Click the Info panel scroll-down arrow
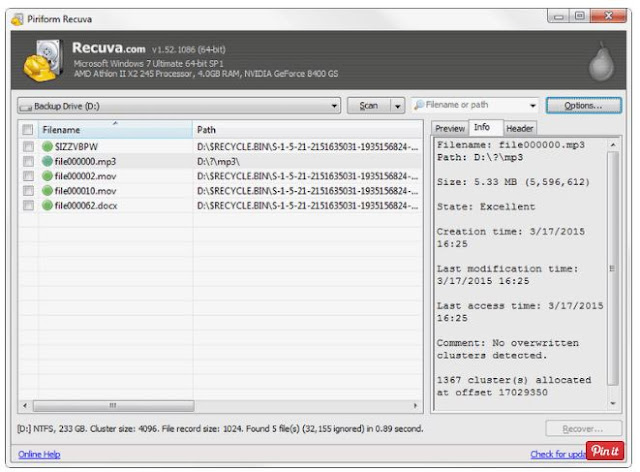The image size is (640, 472). [613, 403]
